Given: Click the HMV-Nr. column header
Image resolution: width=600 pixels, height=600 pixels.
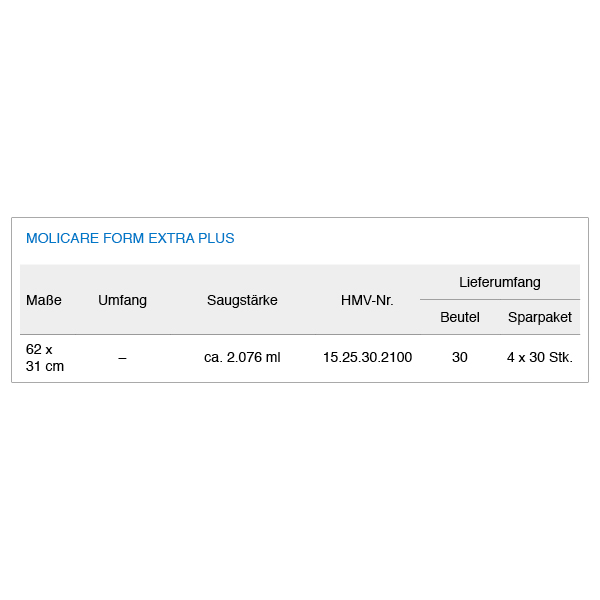Looking at the screenshot, I should click(367, 300).
